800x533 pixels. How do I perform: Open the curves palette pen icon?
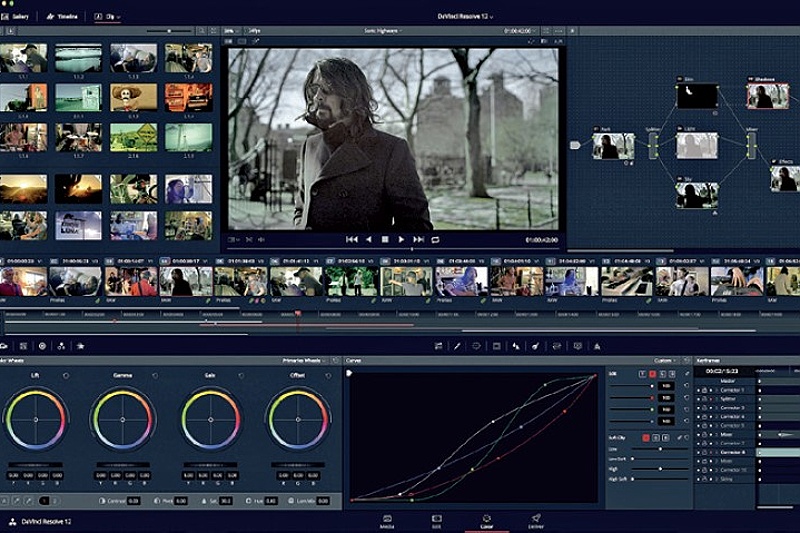tap(457, 346)
